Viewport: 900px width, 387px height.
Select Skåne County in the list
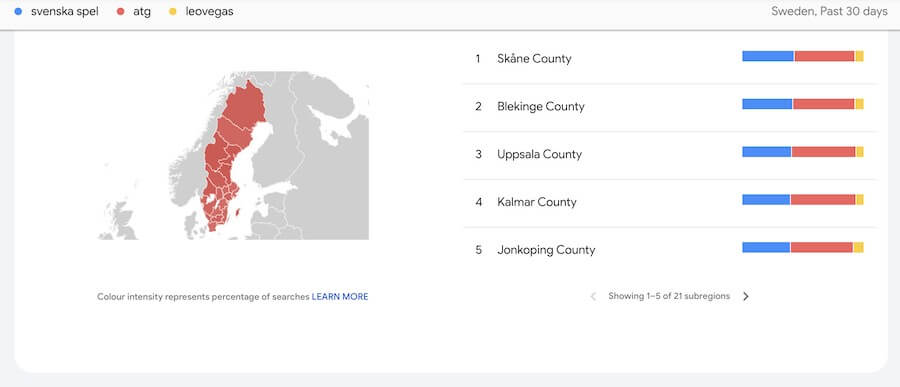[x=670, y=59]
